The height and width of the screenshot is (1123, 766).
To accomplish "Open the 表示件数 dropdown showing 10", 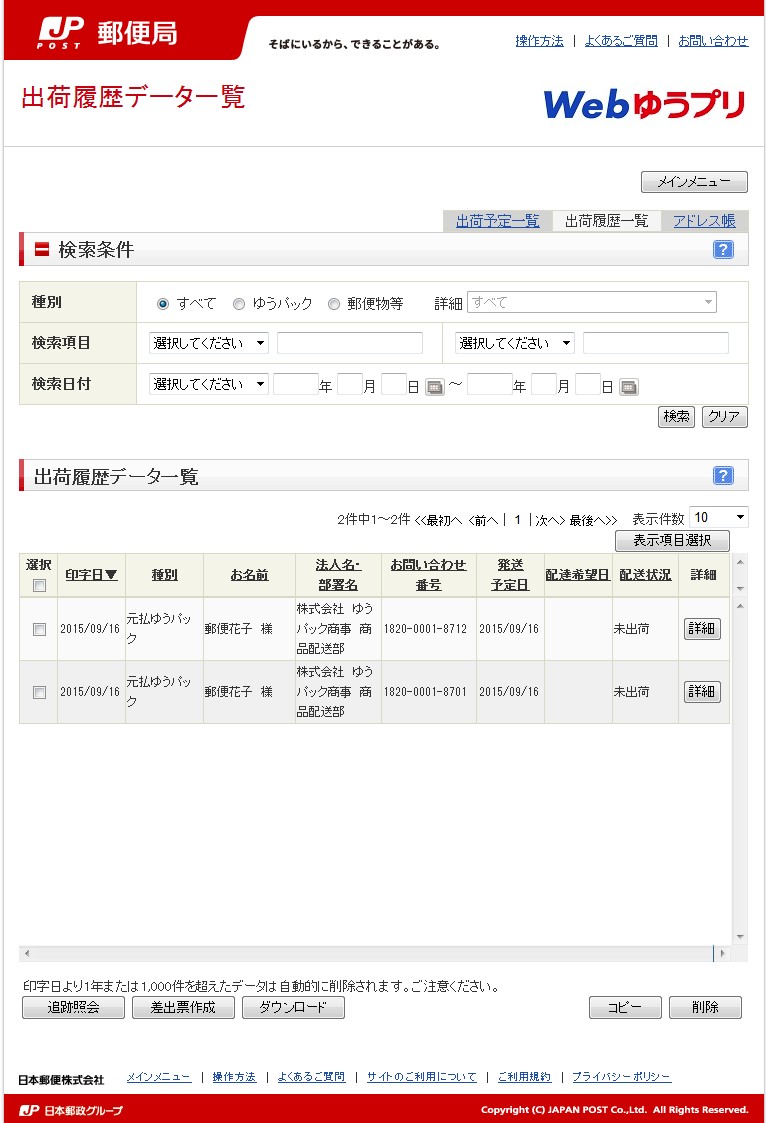I will [x=719, y=517].
